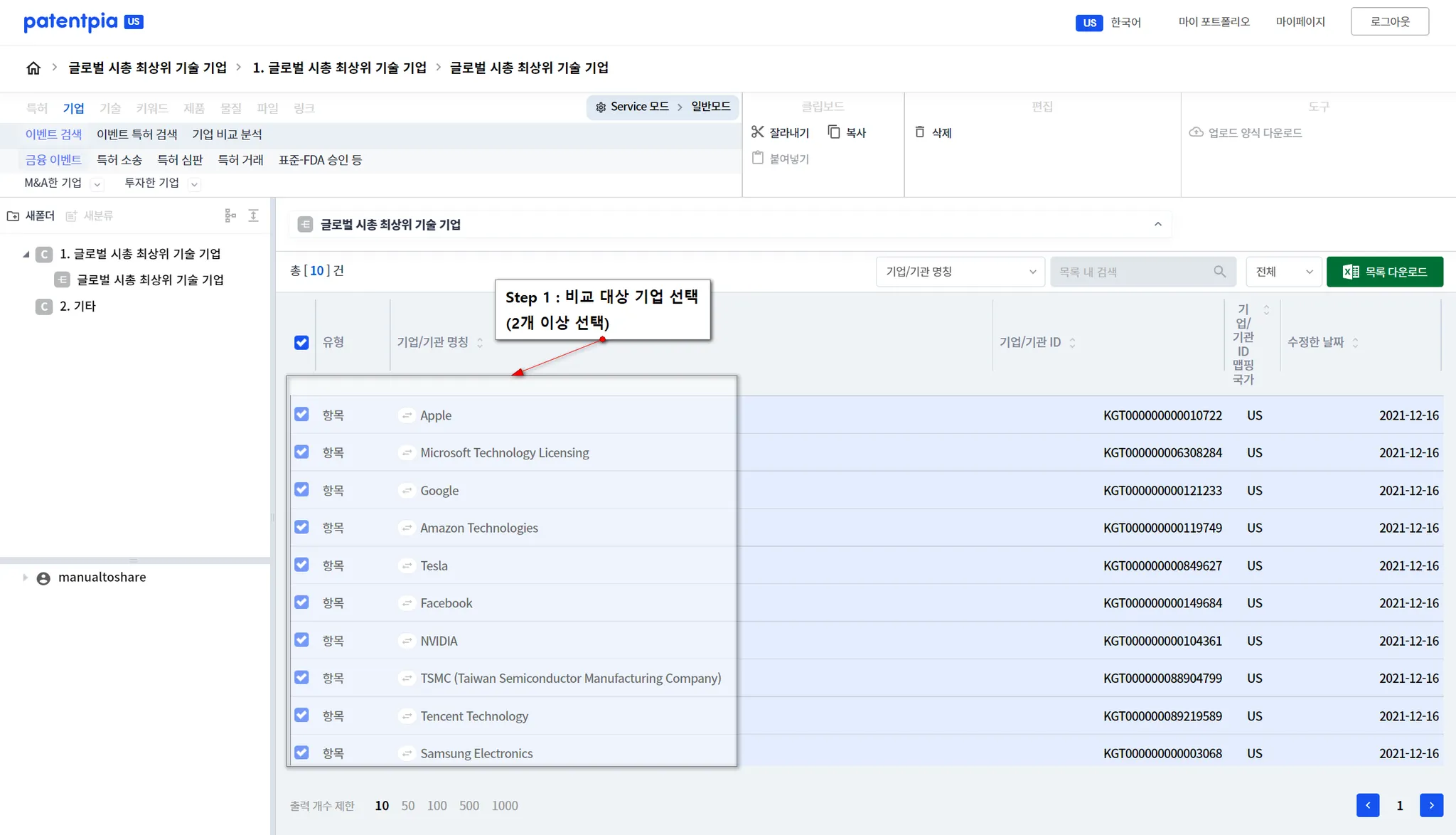1456x835 pixels.
Task: Click the 목록 다운로드 Excel button
Action: tap(1384, 272)
